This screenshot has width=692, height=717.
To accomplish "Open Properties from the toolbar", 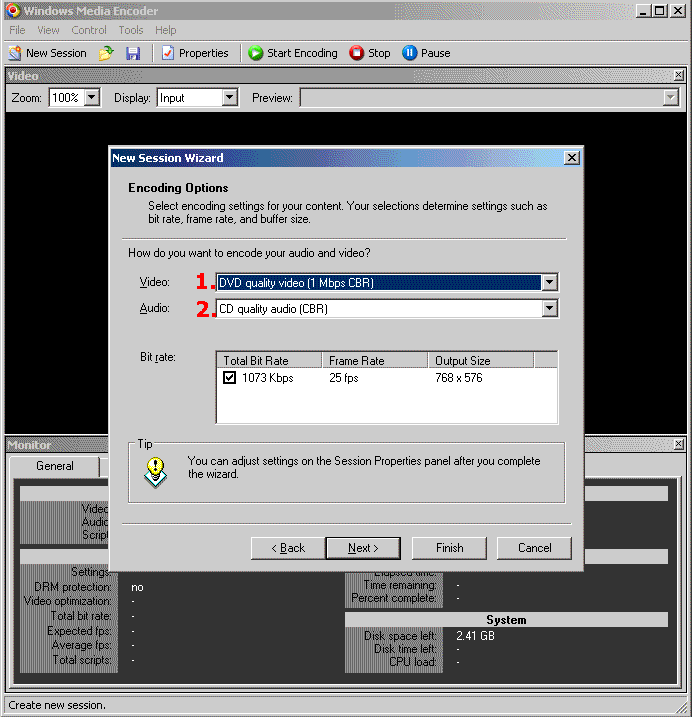I will point(195,53).
